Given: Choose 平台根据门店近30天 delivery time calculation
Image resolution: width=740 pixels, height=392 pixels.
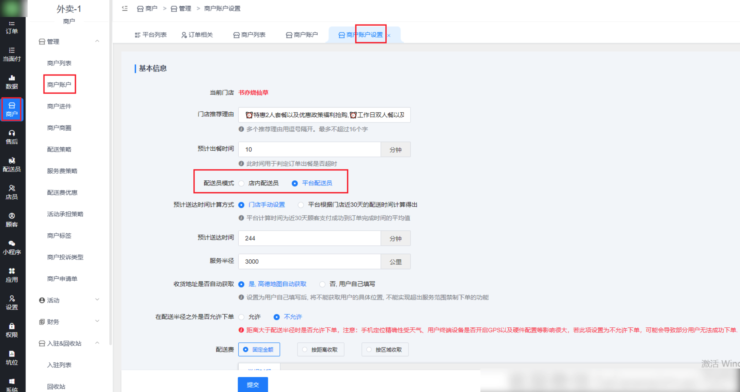Looking at the screenshot, I should (x=301, y=205).
